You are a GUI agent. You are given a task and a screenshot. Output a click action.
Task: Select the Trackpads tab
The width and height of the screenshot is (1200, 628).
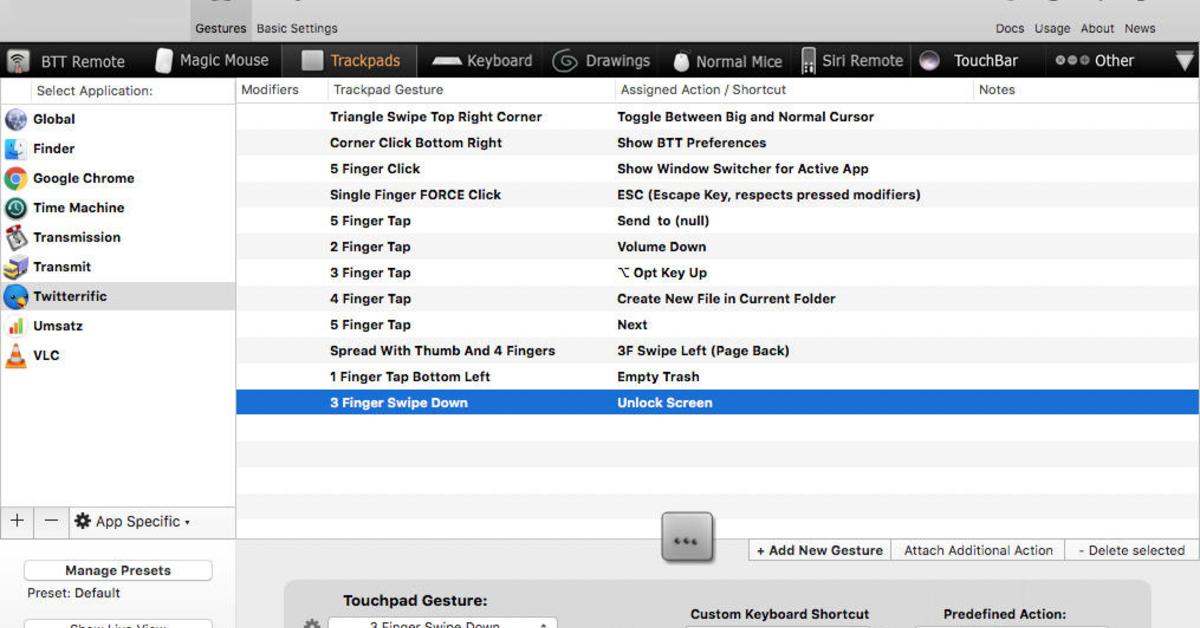351,61
